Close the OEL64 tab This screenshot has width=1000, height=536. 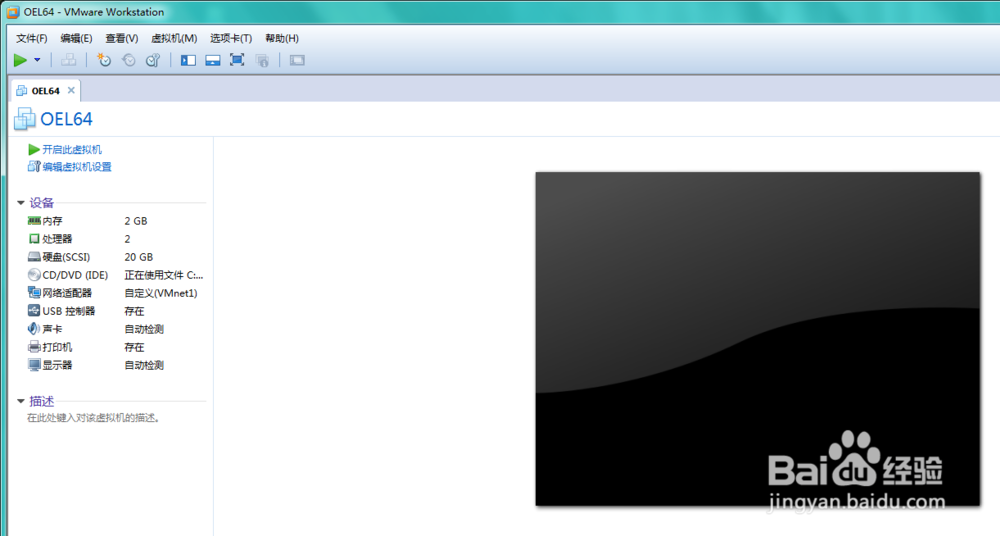(x=71, y=91)
